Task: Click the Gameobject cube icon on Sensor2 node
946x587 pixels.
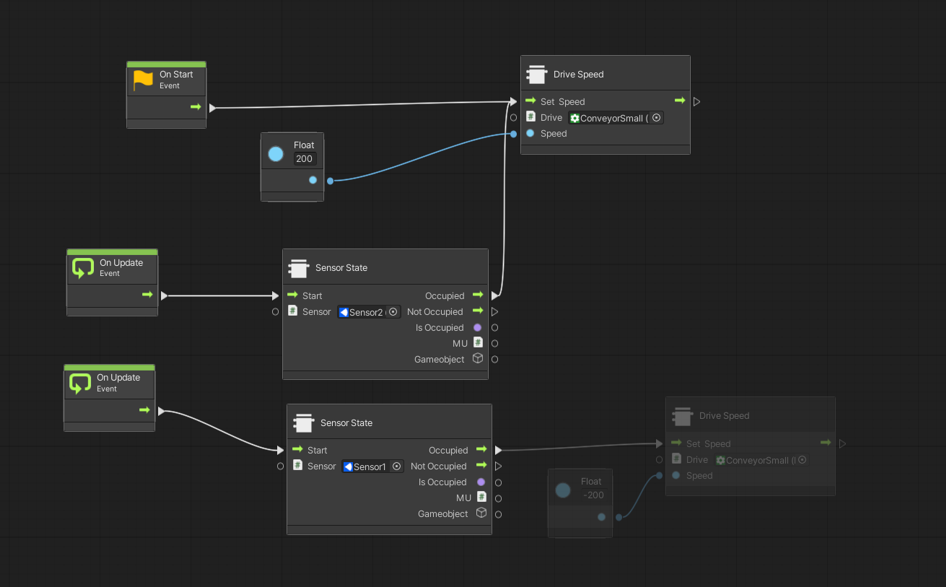Action: [x=478, y=359]
